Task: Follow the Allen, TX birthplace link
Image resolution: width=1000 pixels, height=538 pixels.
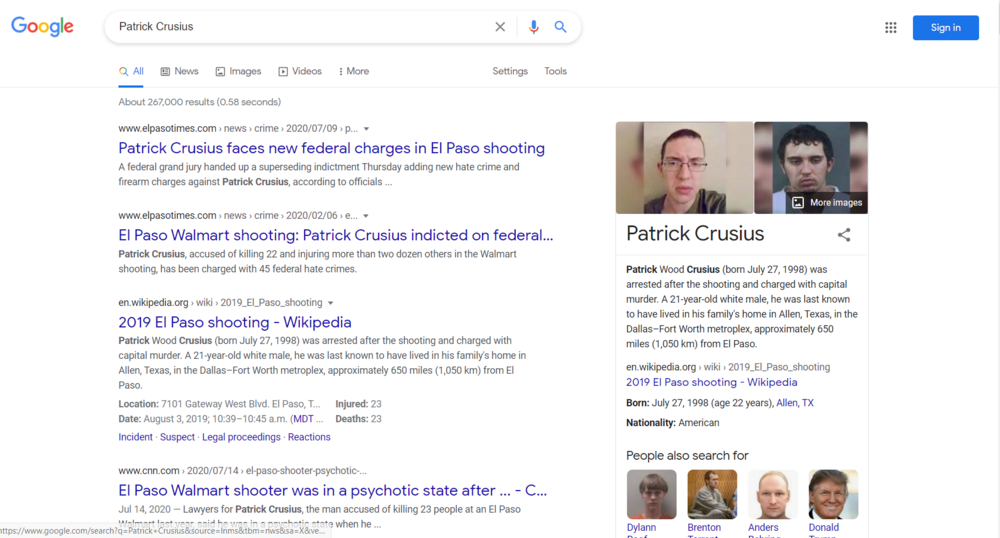Action: pyautogui.click(x=795, y=403)
